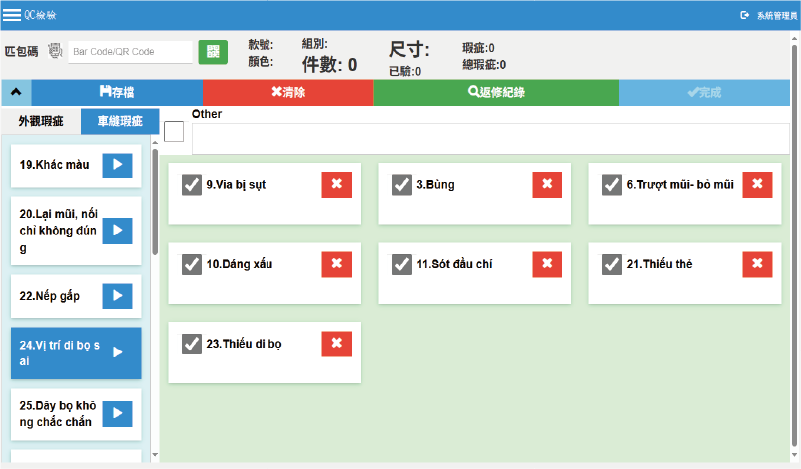
Task: Add defect 19.Khác màu with its arrow
Action: pos(117,165)
